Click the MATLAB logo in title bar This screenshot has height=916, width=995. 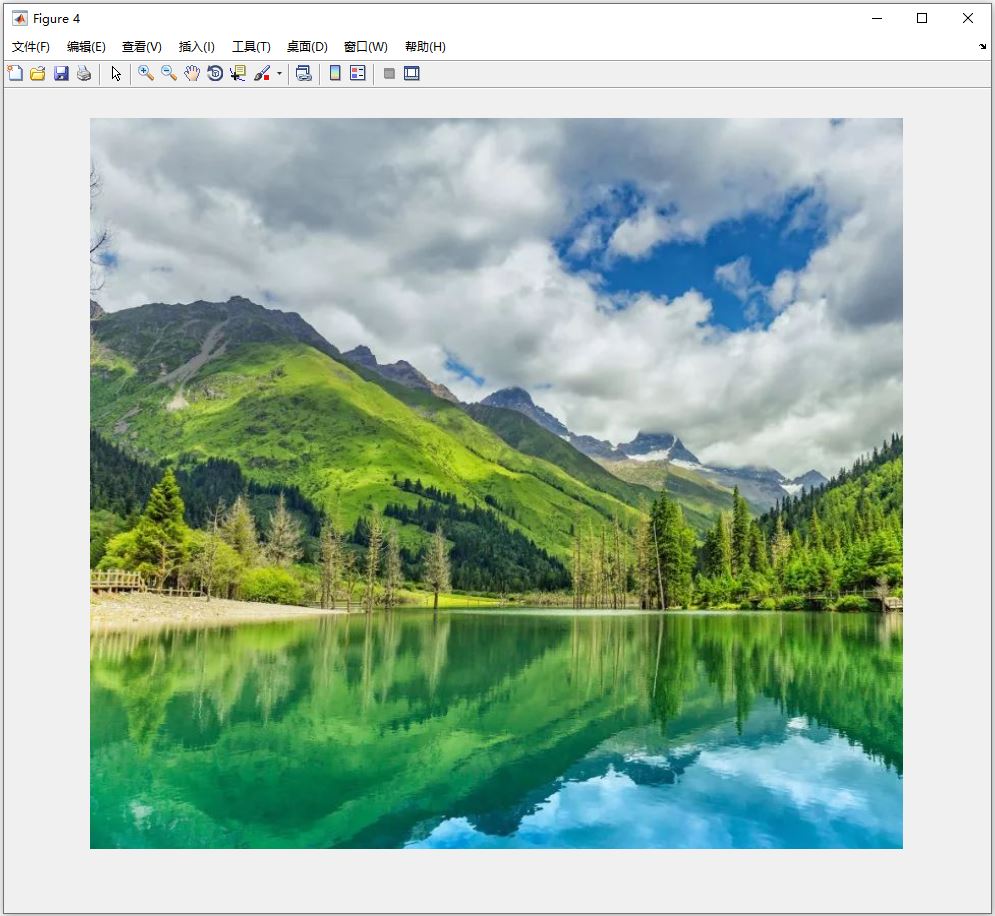(20, 18)
